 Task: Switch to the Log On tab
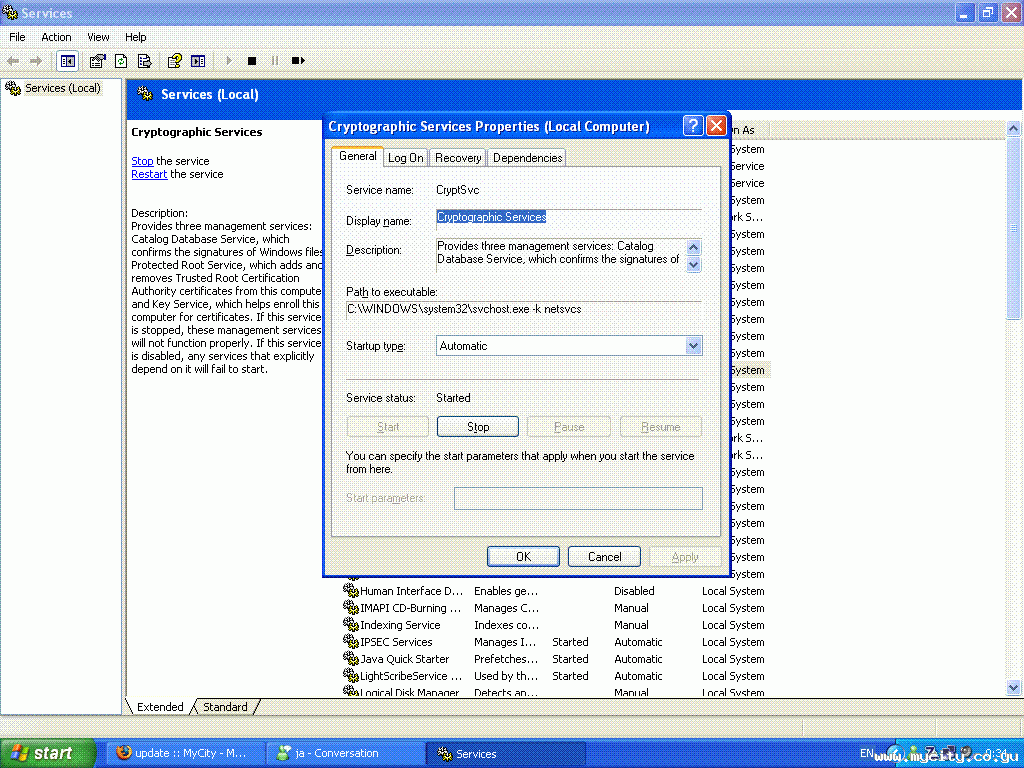405,158
